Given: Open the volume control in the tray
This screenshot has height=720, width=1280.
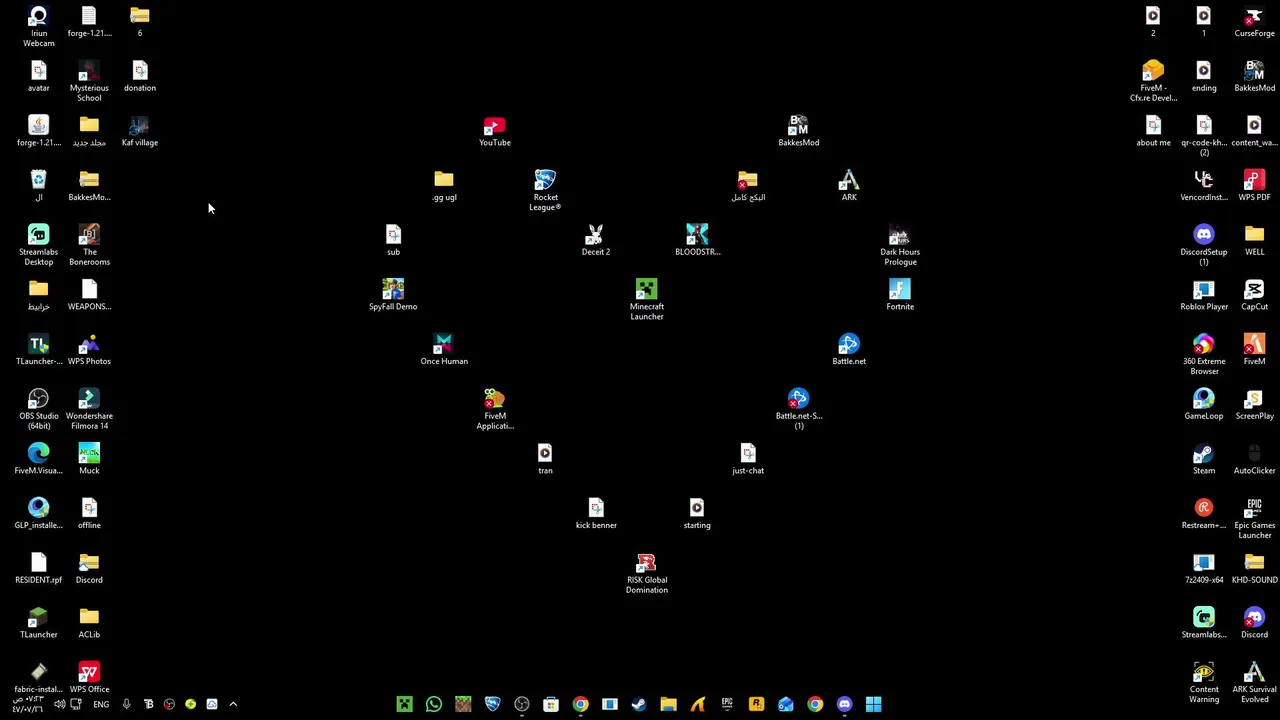Looking at the screenshot, I should [x=59, y=704].
